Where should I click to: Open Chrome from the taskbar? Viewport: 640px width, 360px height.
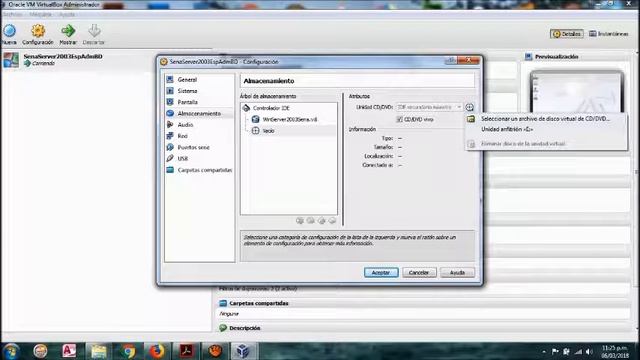pos(128,351)
